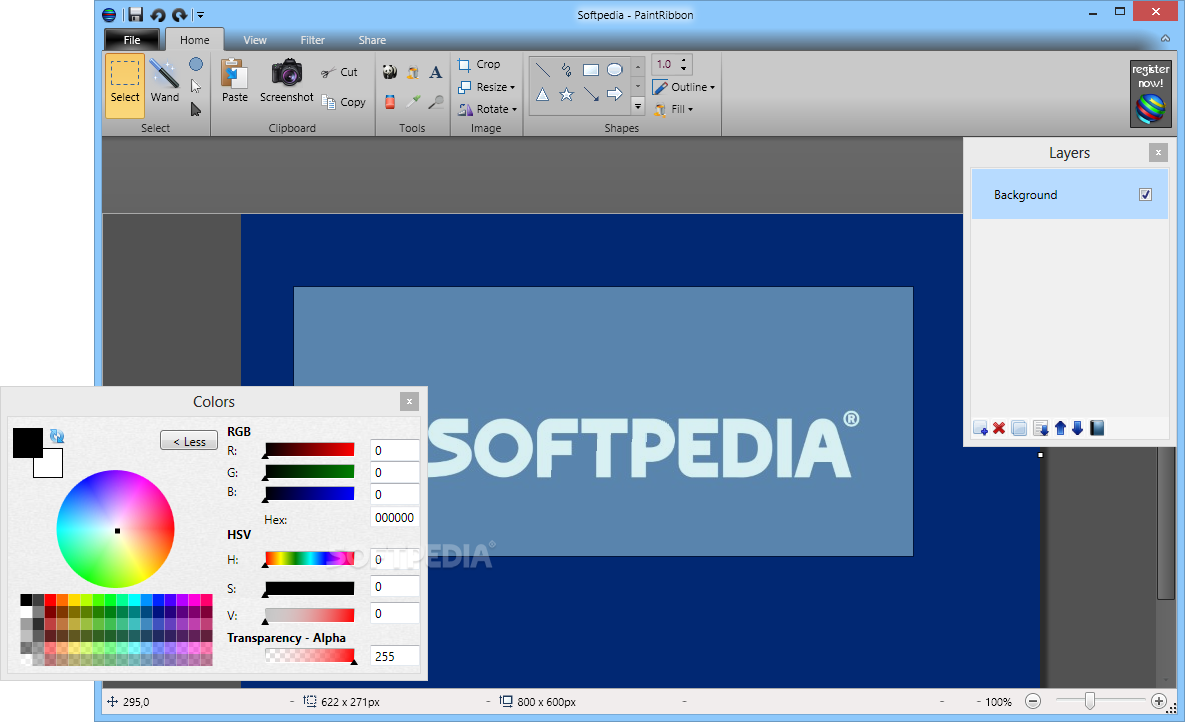Screen dimensions: 1185x722
Task: Pick the freehand squiggle shape
Action: coord(567,70)
